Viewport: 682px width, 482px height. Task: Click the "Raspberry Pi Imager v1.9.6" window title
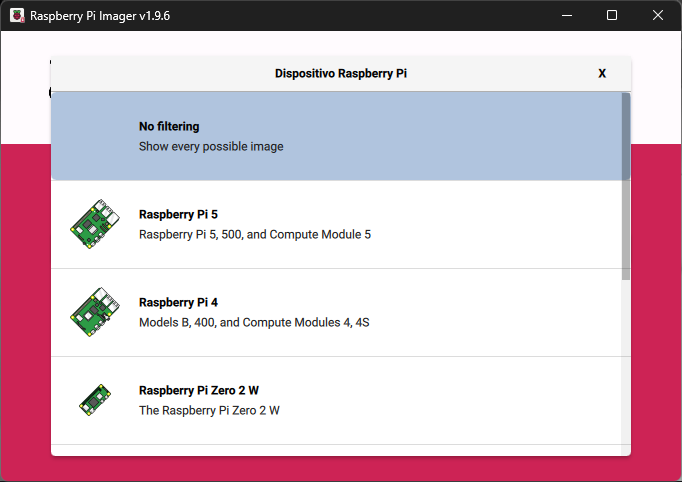pyautogui.click(x=100, y=16)
